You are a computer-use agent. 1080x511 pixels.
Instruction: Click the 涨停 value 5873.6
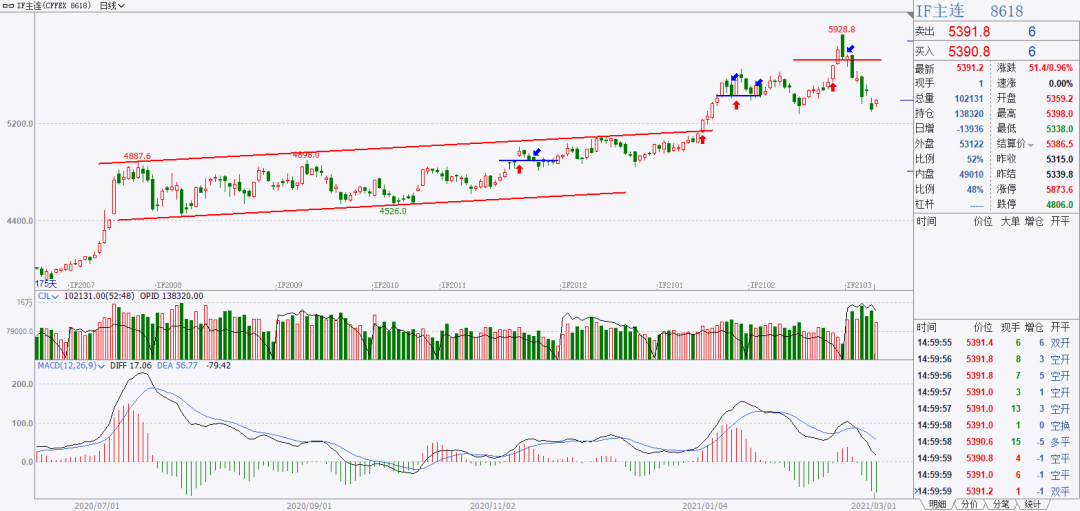[1059, 189]
